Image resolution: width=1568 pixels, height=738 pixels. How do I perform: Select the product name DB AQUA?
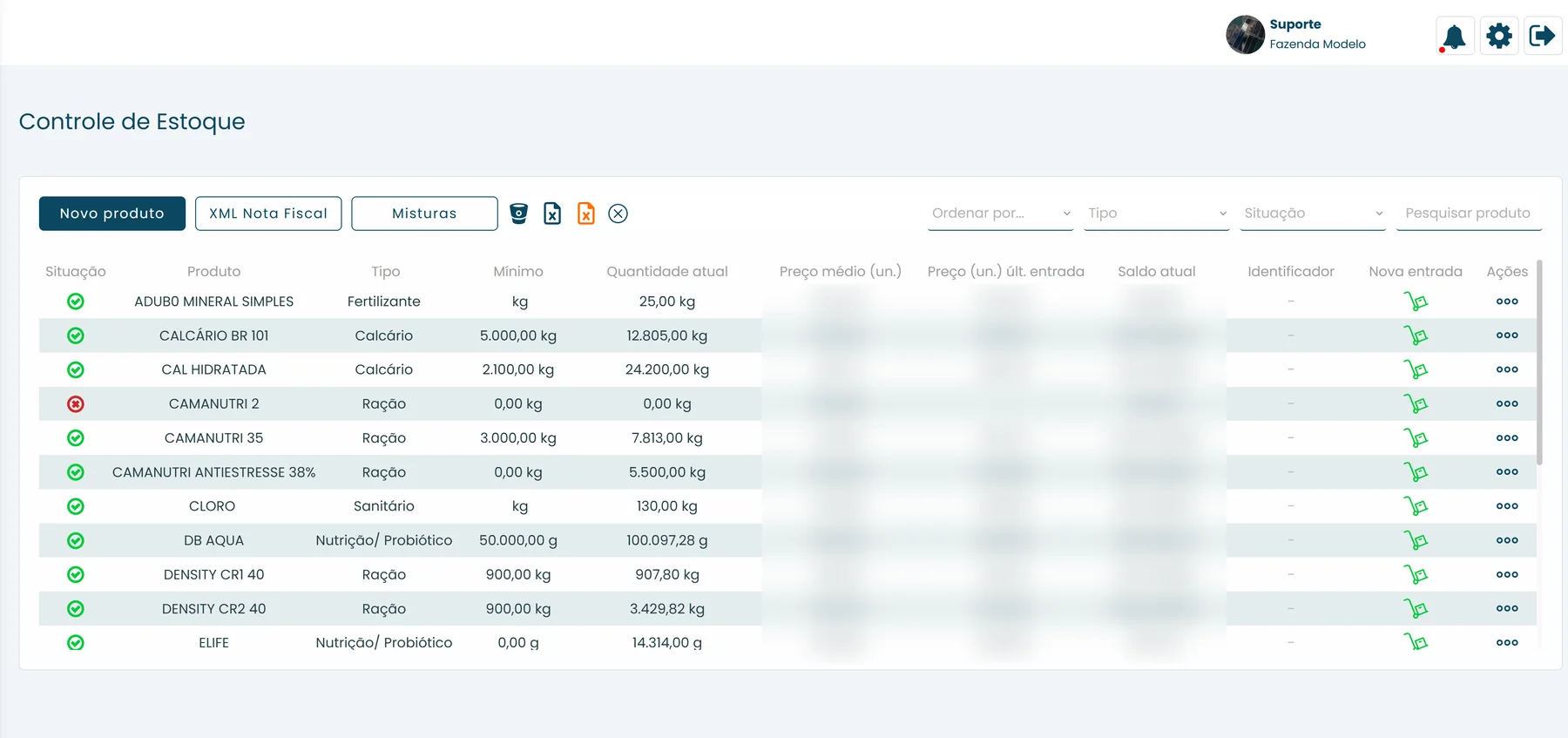pos(213,540)
